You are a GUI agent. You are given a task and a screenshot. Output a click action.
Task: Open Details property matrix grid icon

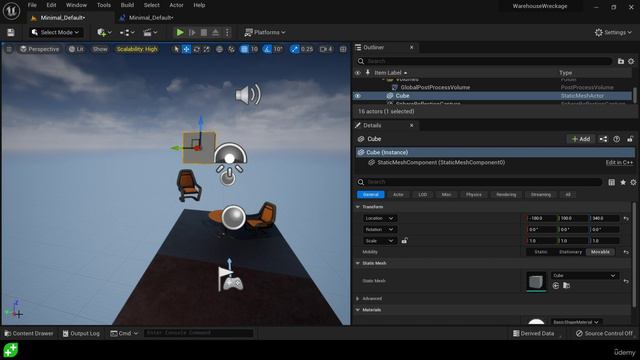pyautogui.click(x=611, y=182)
